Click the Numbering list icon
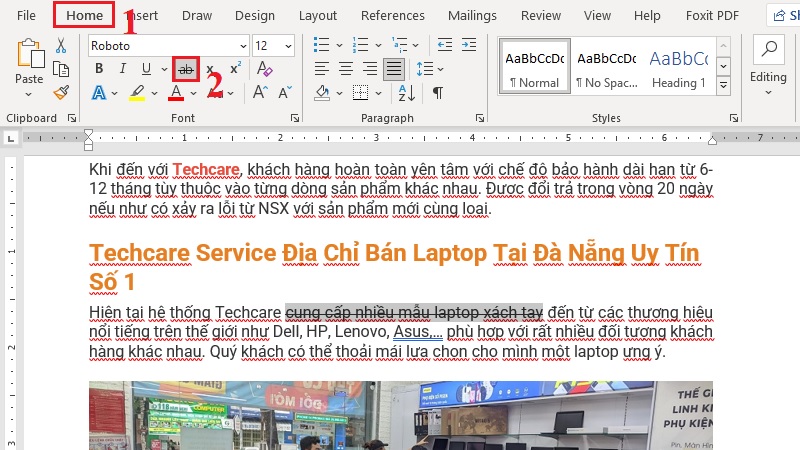This screenshot has width=800, height=450. (x=360, y=45)
